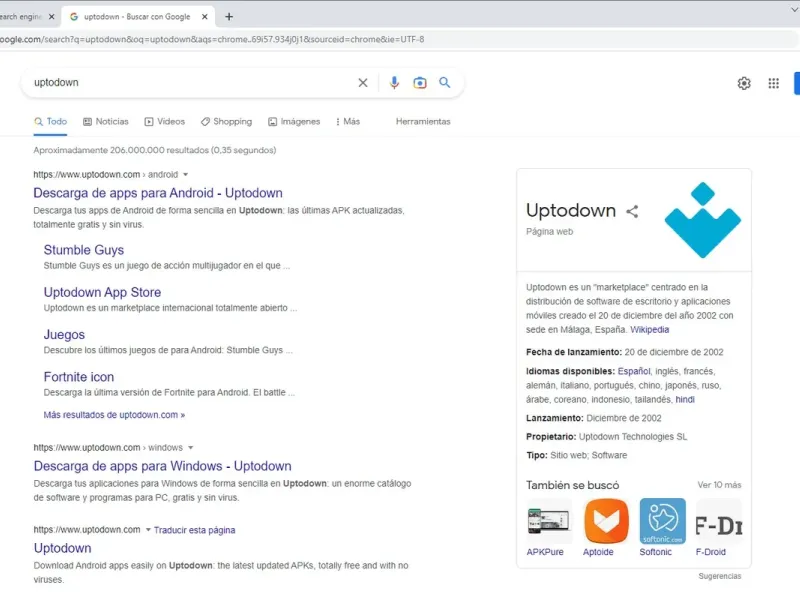This screenshot has width=800, height=600.
Task: Switch to the Videos tab
Action: pos(165,121)
